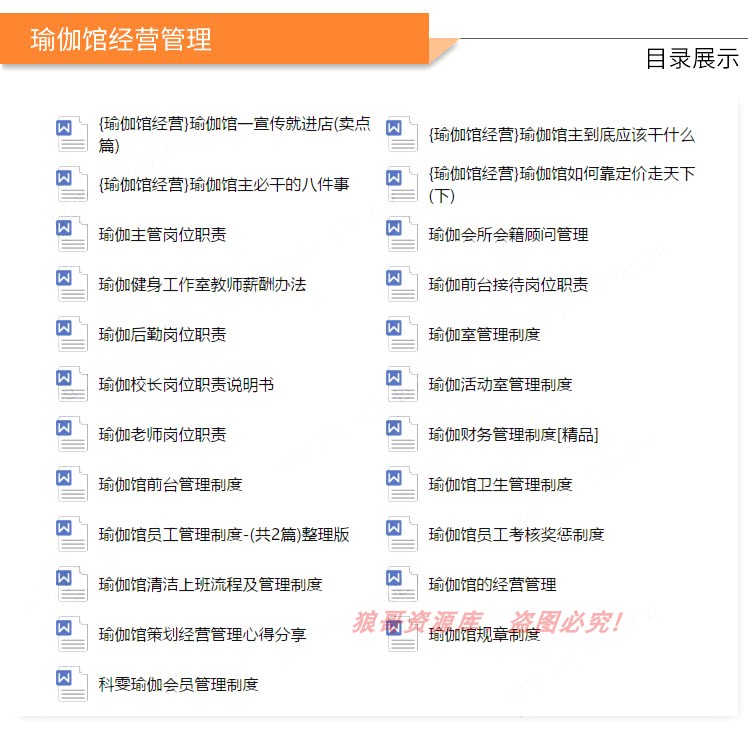The height and width of the screenshot is (729, 748).
Task: Click the file name 瑜伽老师岗位职责
Action: pyautogui.click(x=162, y=435)
